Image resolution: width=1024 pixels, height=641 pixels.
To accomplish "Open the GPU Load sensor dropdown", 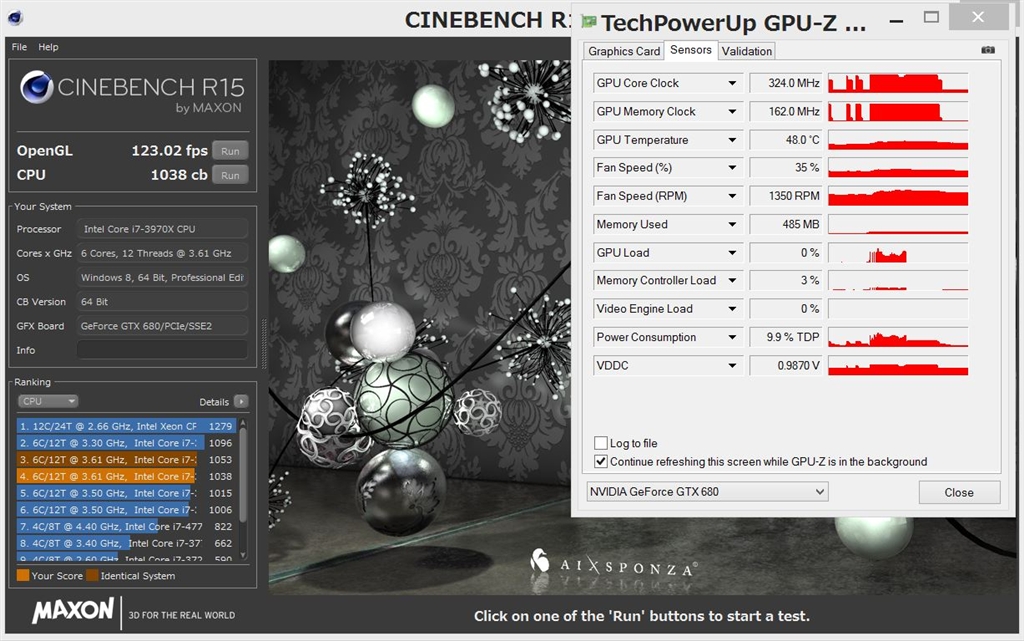I will click(732, 253).
